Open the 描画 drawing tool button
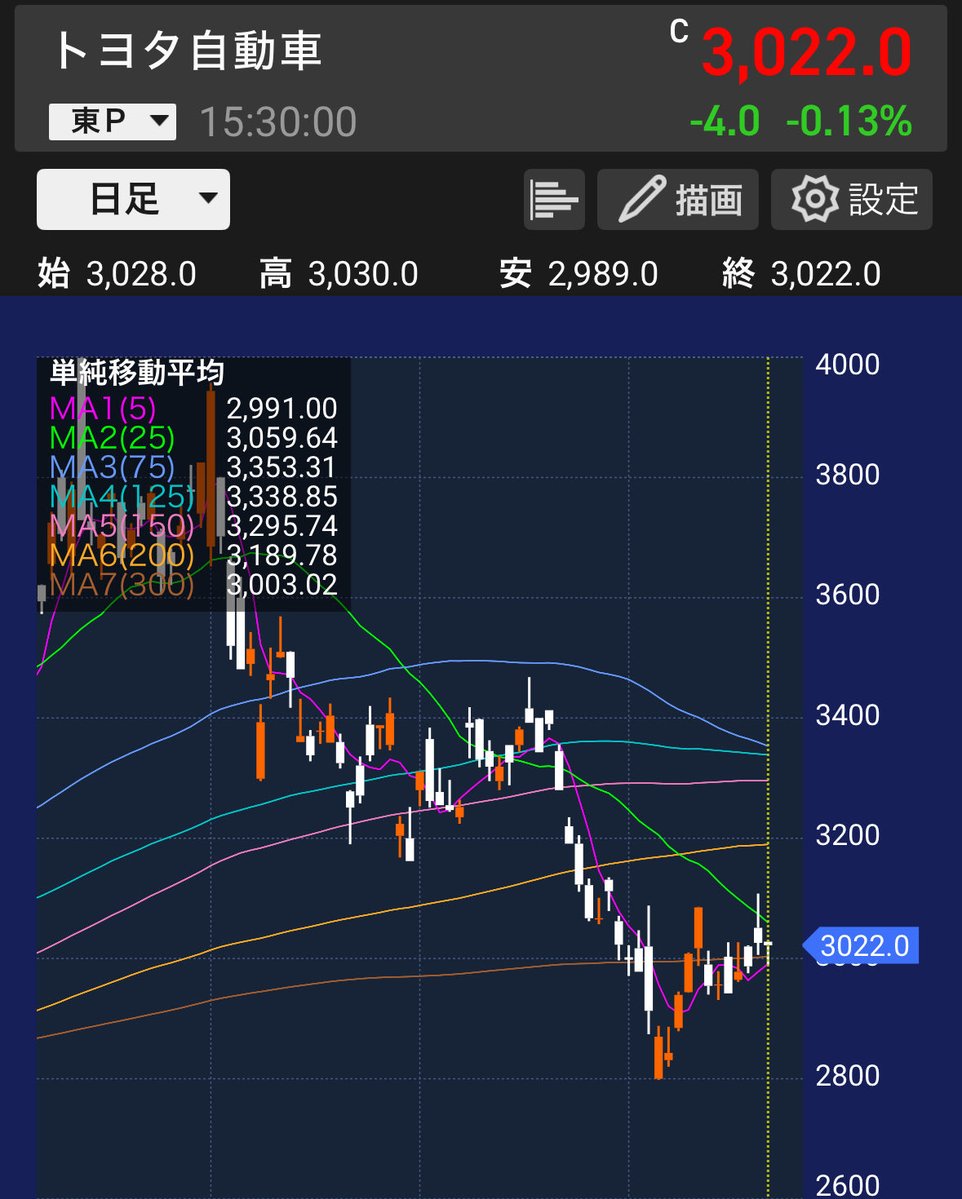This screenshot has height=1199, width=962. (678, 200)
